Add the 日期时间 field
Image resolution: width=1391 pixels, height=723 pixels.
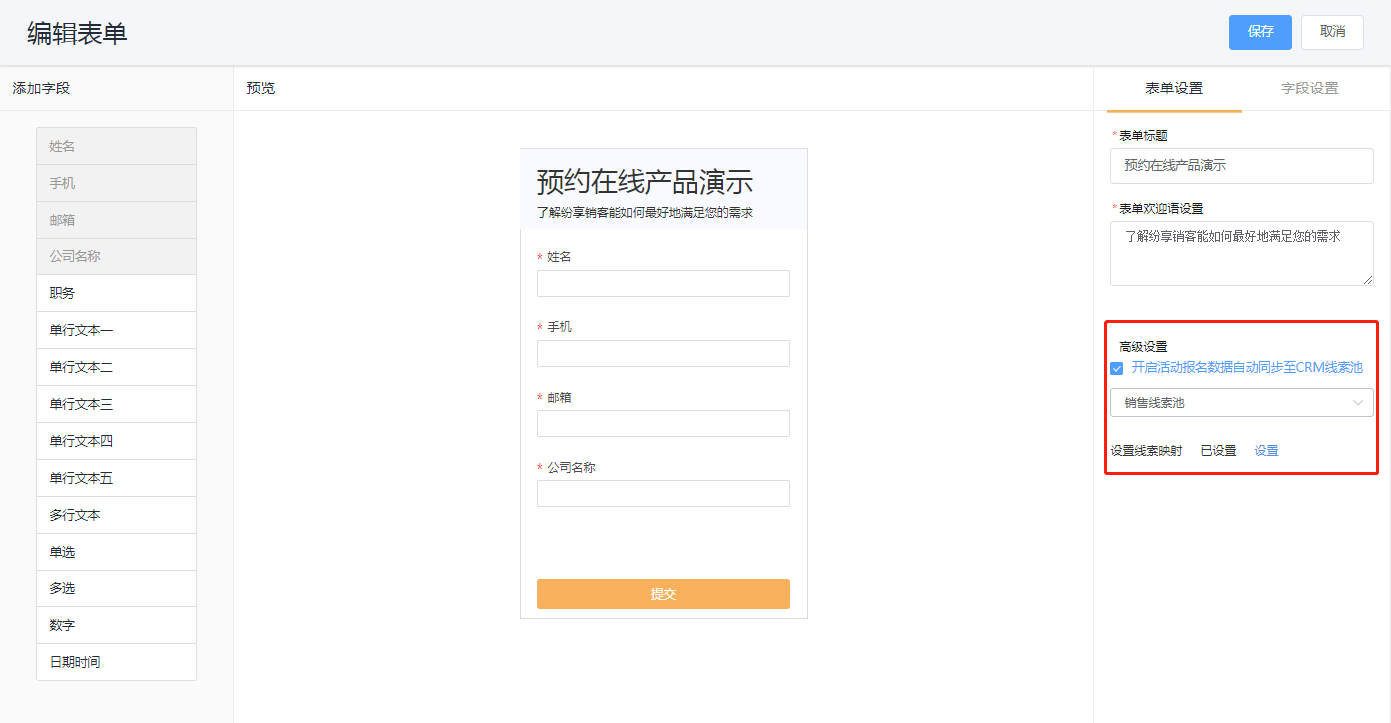coord(116,662)
